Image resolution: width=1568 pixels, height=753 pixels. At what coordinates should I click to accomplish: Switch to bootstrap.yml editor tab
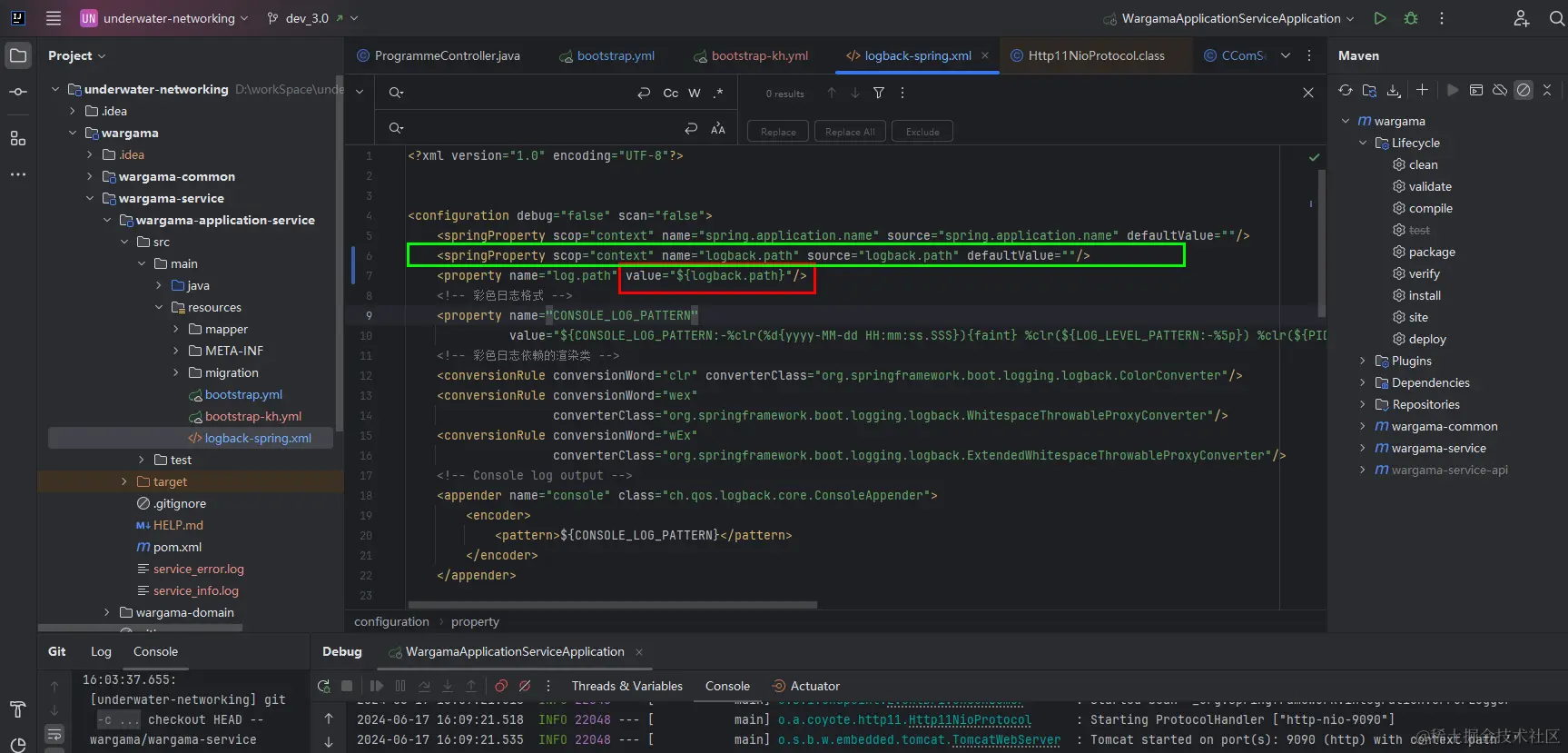click(x=607, y=55)
